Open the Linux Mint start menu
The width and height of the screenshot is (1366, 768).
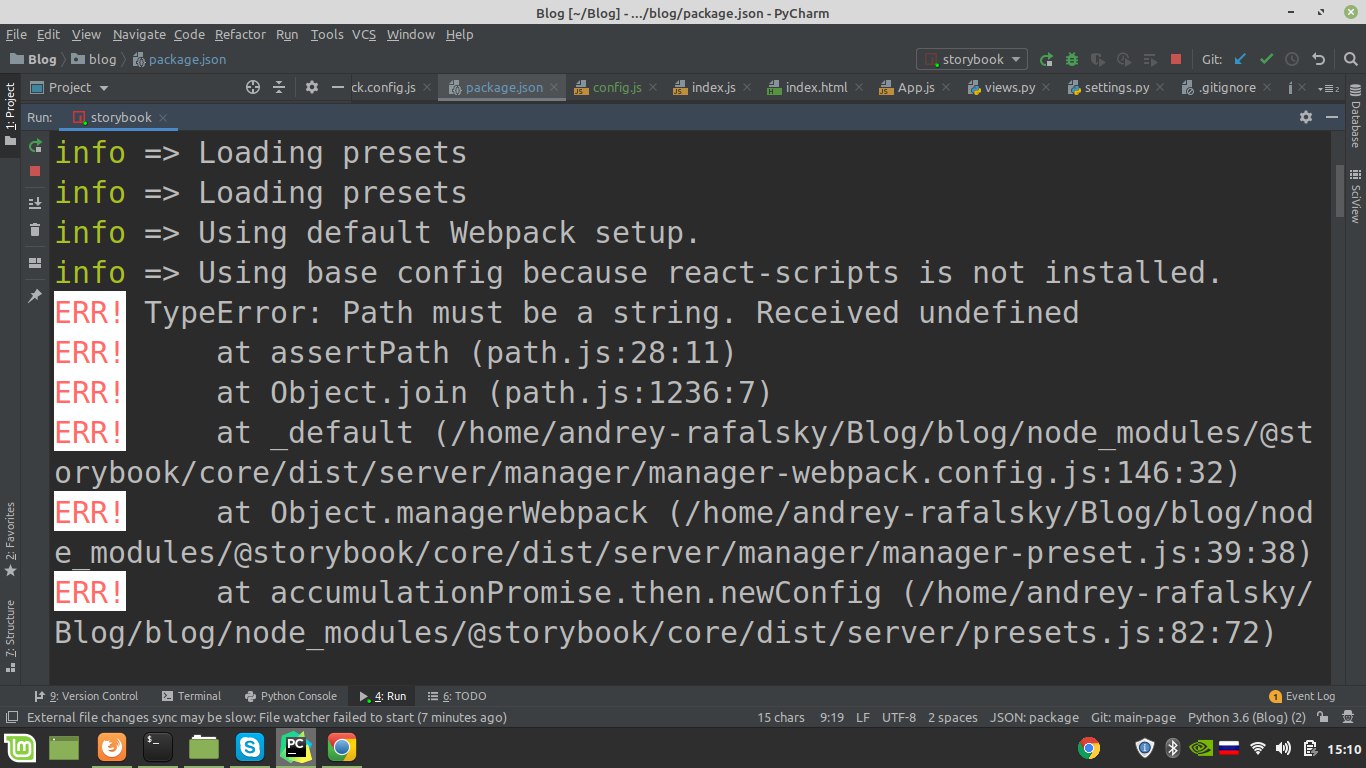point(19,747)
